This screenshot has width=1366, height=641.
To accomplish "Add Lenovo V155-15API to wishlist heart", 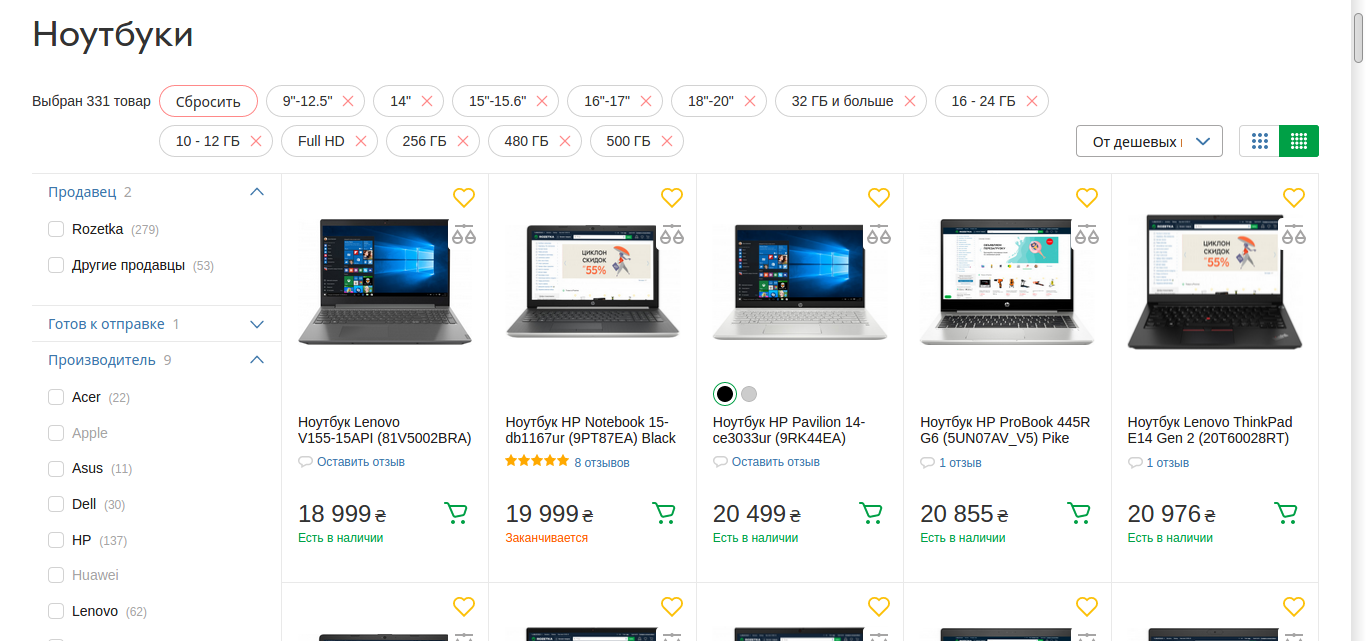I will click(x=464, y=197).
